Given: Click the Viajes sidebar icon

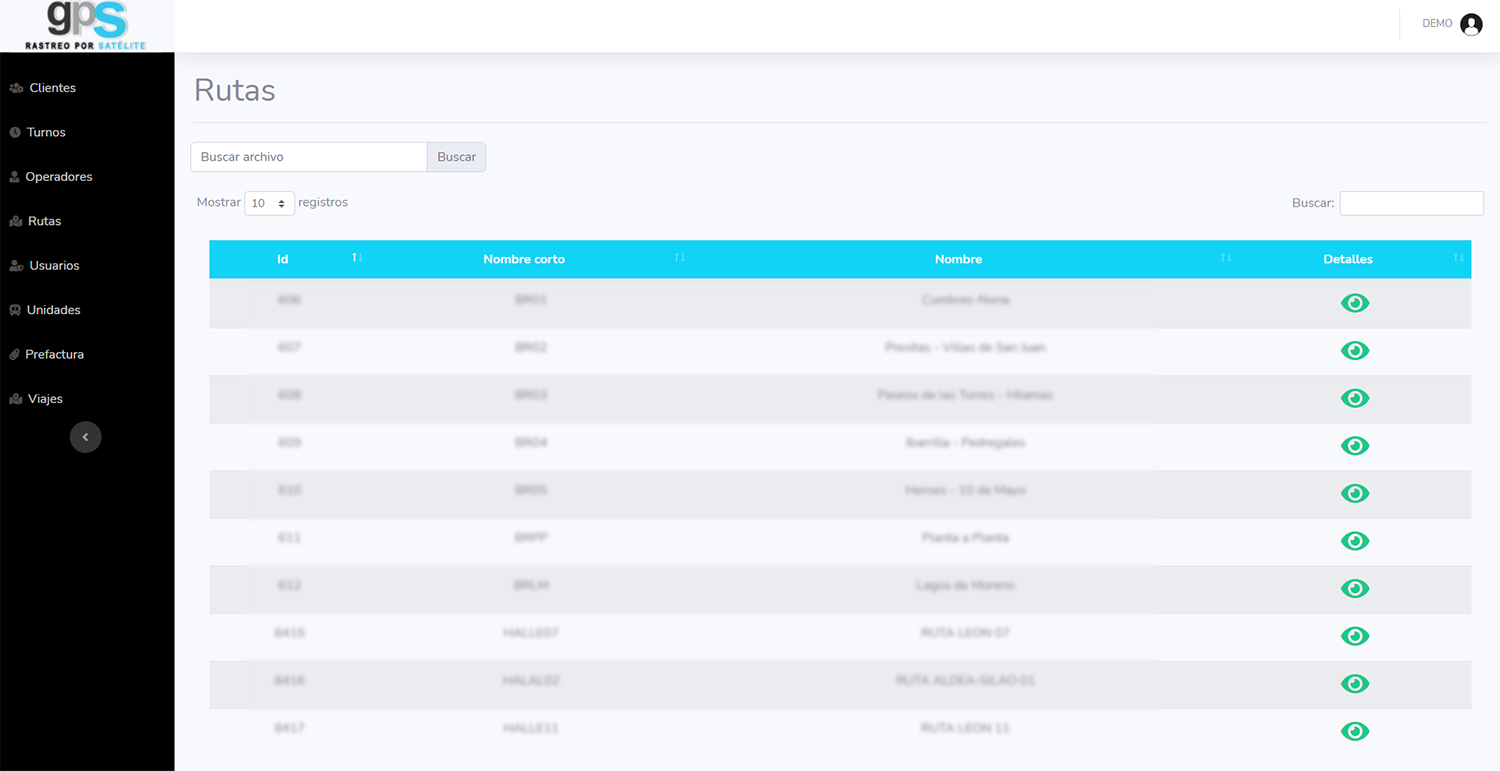Looking at the screenshot, I should coord(16,399).
